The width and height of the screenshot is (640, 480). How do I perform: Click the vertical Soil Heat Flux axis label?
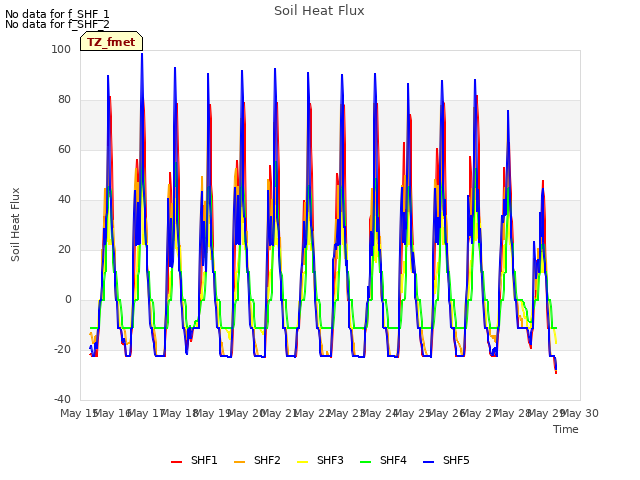(x=15, y=224)
